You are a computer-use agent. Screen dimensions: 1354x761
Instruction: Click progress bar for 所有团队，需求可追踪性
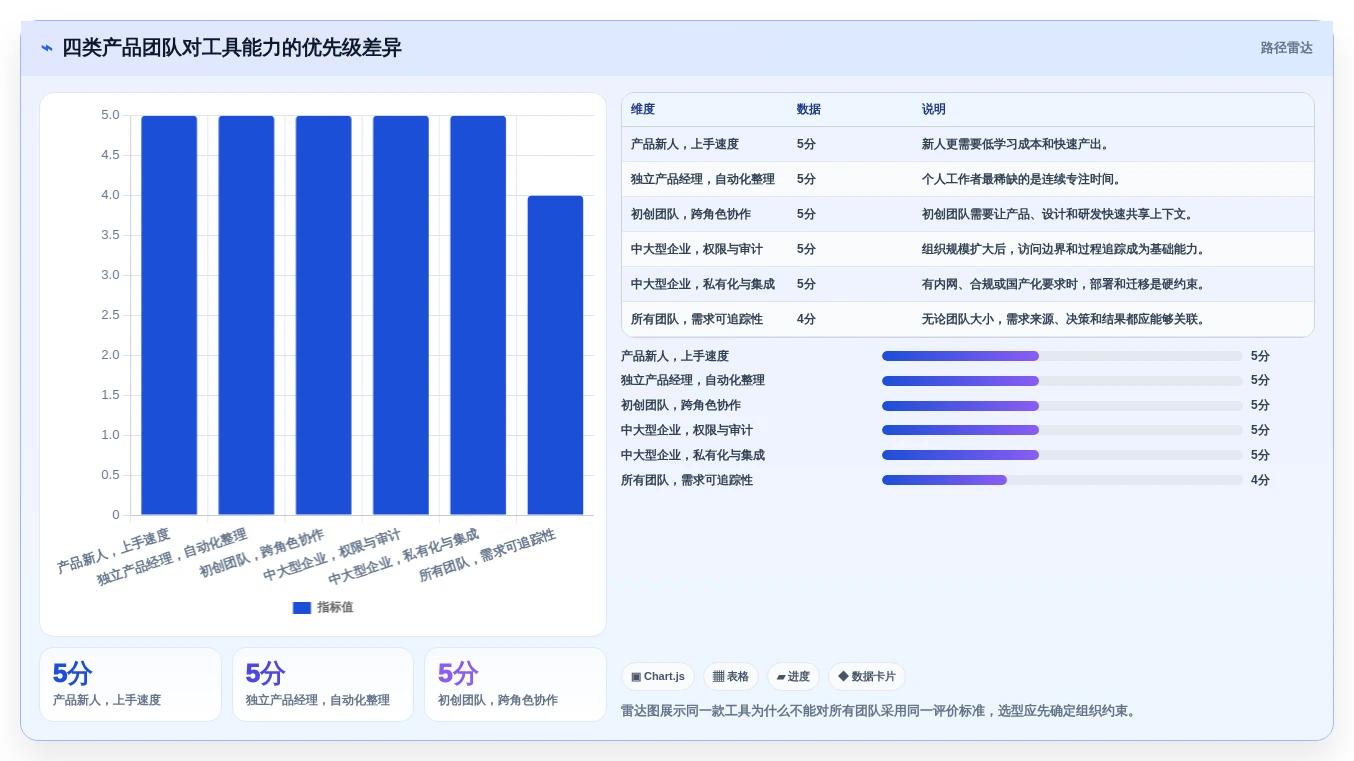point(1062,480)
